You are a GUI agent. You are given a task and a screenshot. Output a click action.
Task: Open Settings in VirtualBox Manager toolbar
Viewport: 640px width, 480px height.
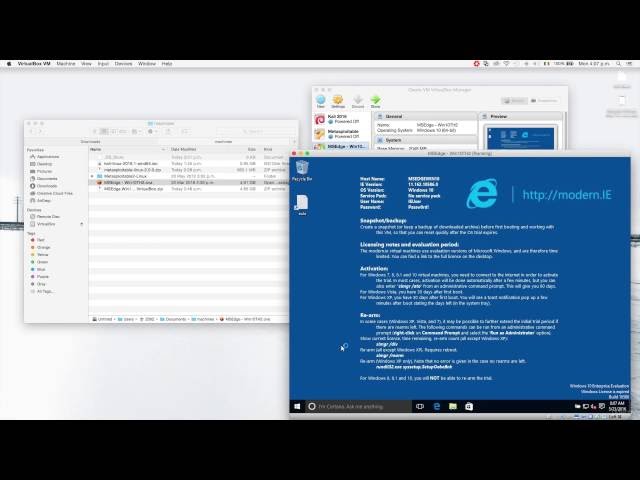pyautogui.click(x=338, y=100)
